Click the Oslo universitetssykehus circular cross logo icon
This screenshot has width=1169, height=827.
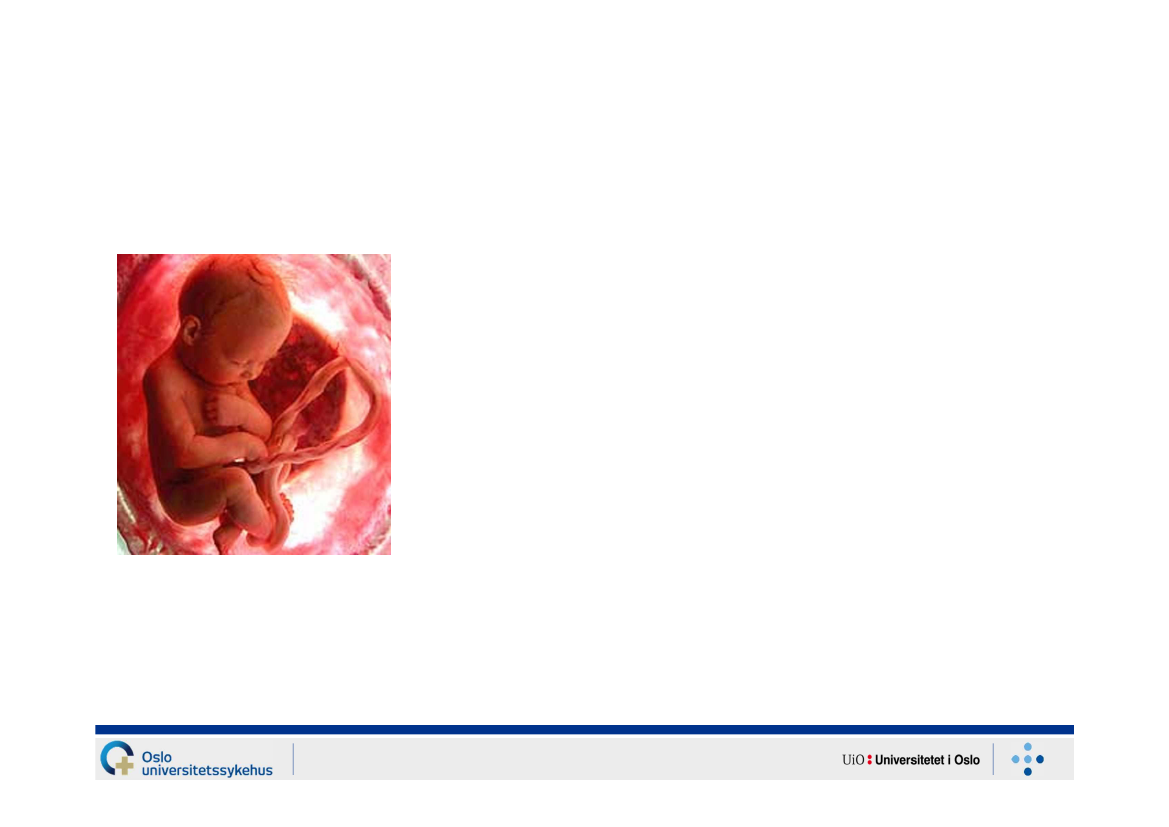[117, 759]
